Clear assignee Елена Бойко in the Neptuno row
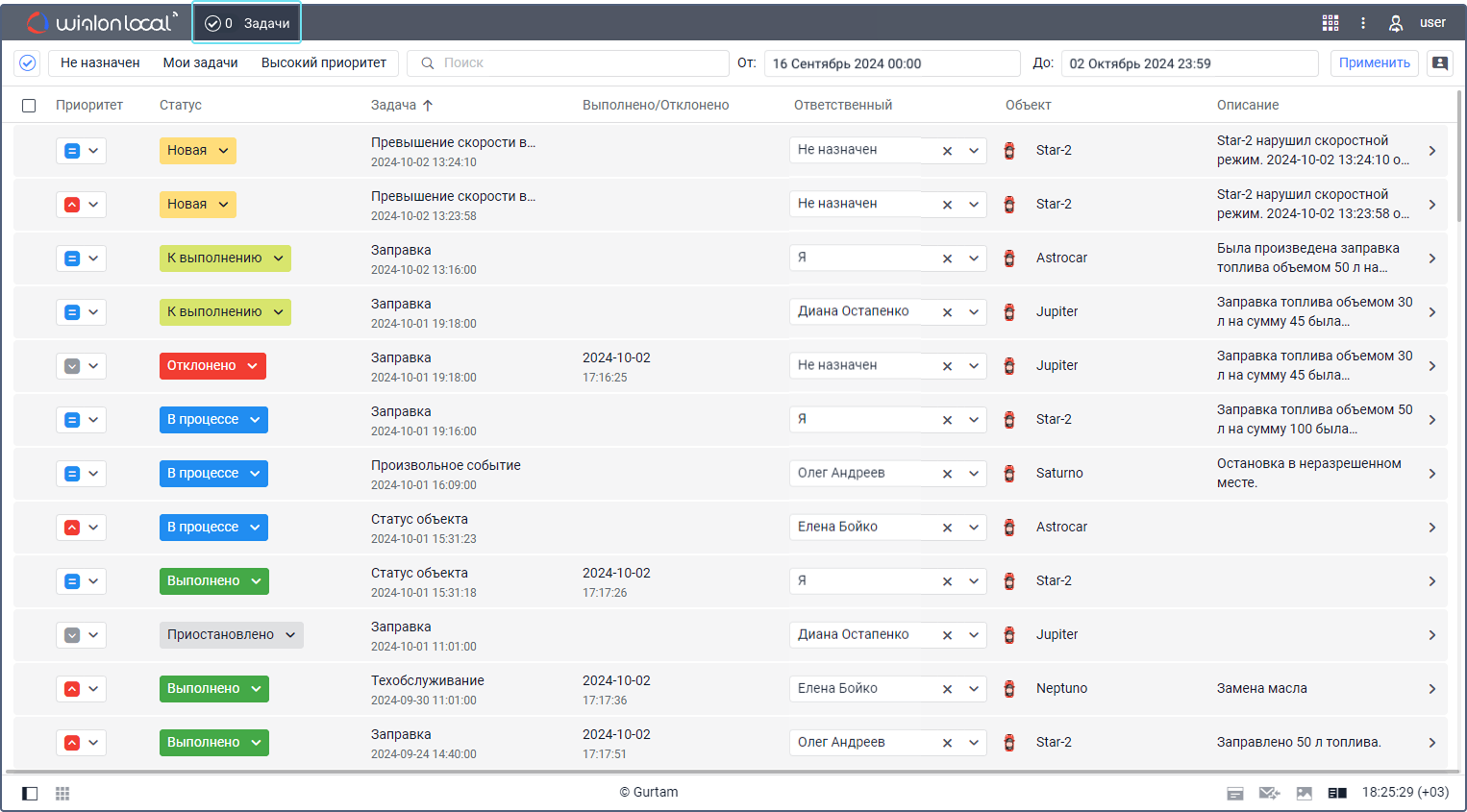1467x812 pixels. coord(947,689)
